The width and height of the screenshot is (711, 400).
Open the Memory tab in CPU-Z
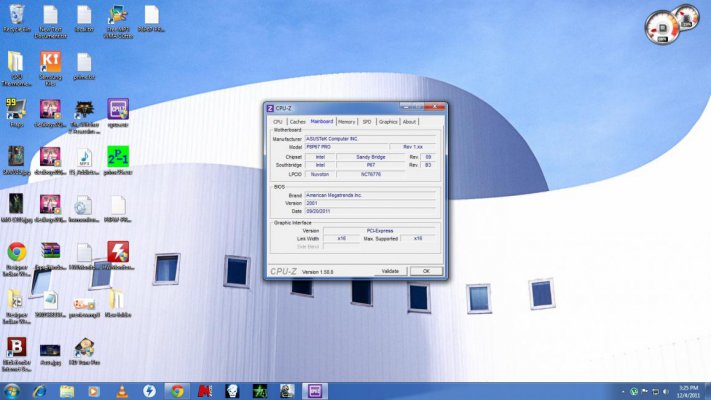[347, 122]
